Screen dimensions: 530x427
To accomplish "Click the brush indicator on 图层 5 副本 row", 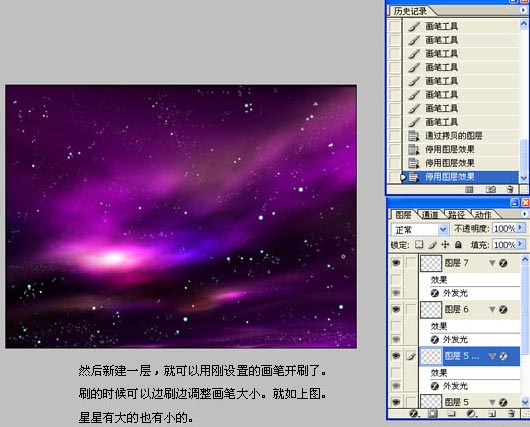I will click(x=411, y=356).
